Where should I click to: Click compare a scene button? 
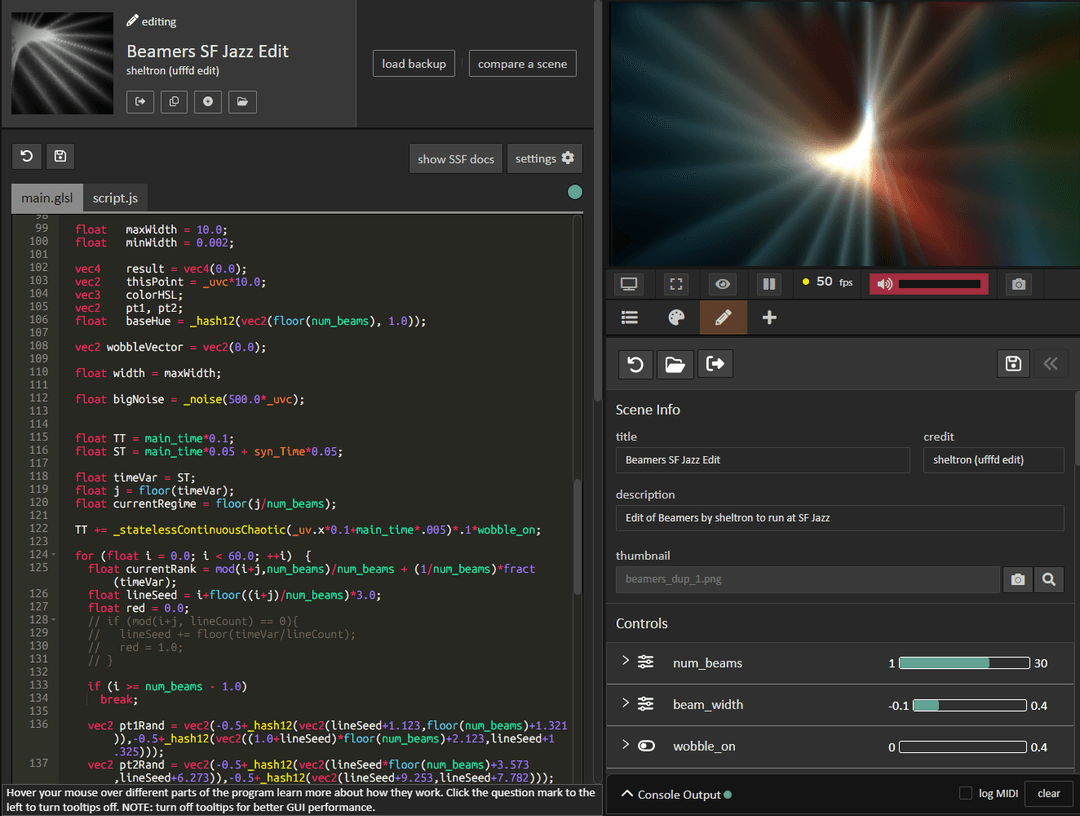(523, 63)
